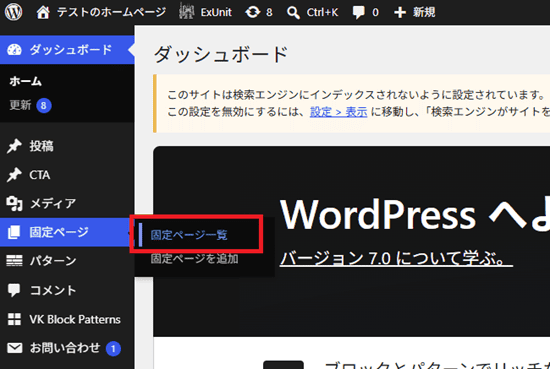
Task: Click the blue 8 badge beside 更新
Action: coord(43,105)
